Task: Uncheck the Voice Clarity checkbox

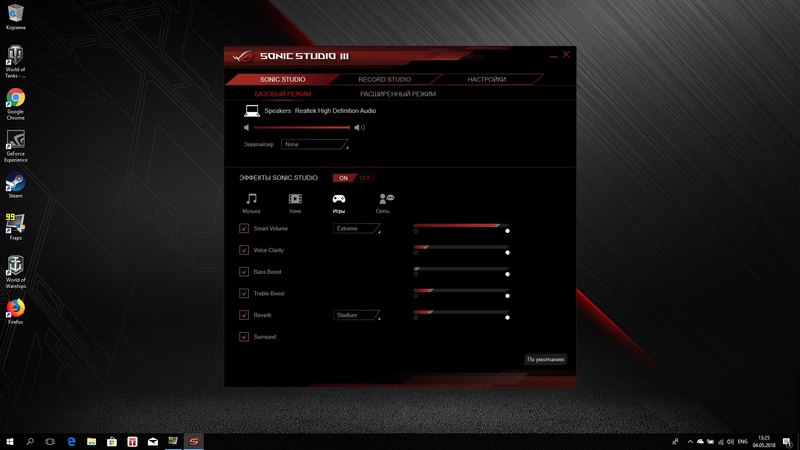Action: point(244,250)
